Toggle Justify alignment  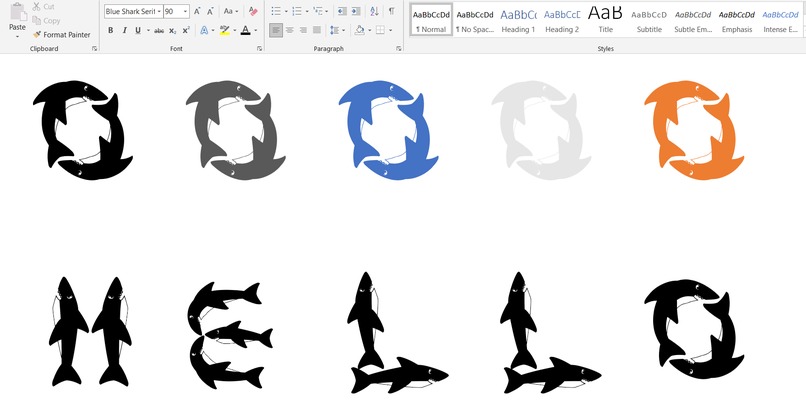click(317, 31)
